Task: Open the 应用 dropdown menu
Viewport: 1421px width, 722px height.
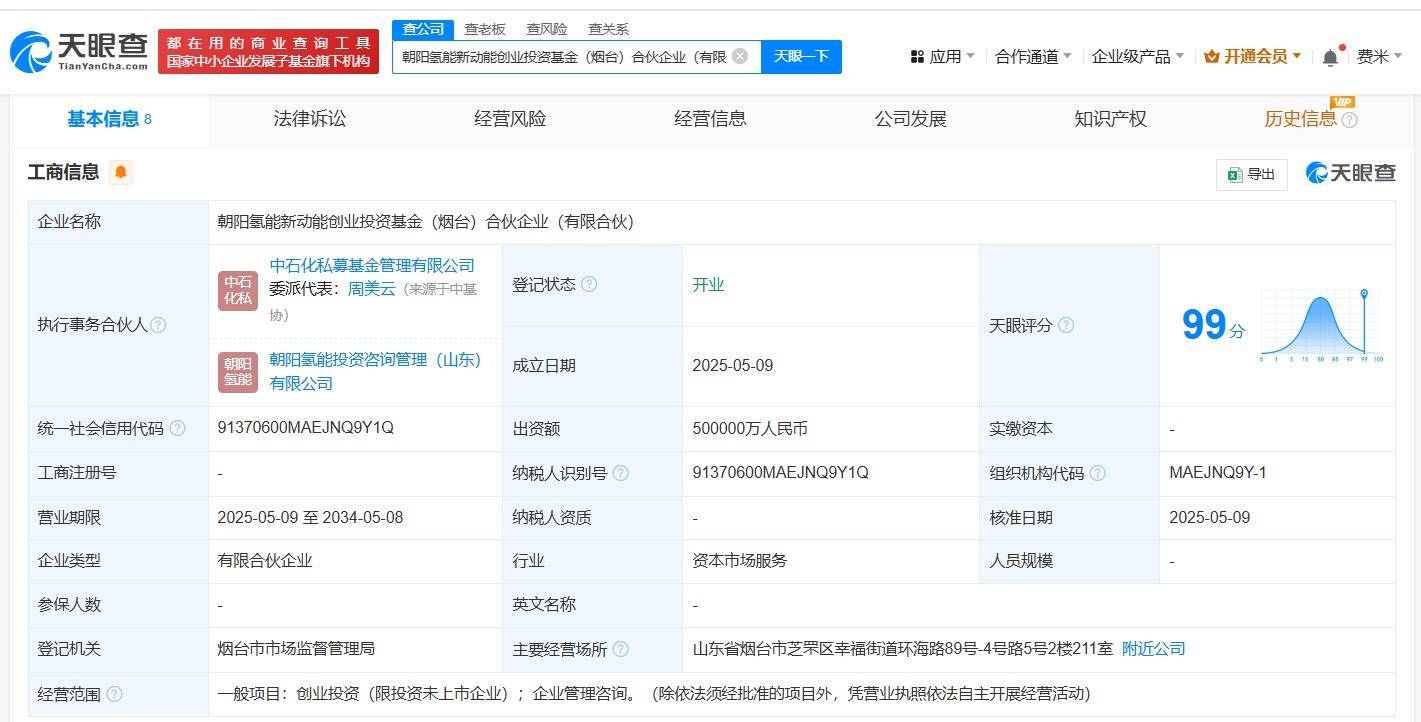Action: point(942,57)
